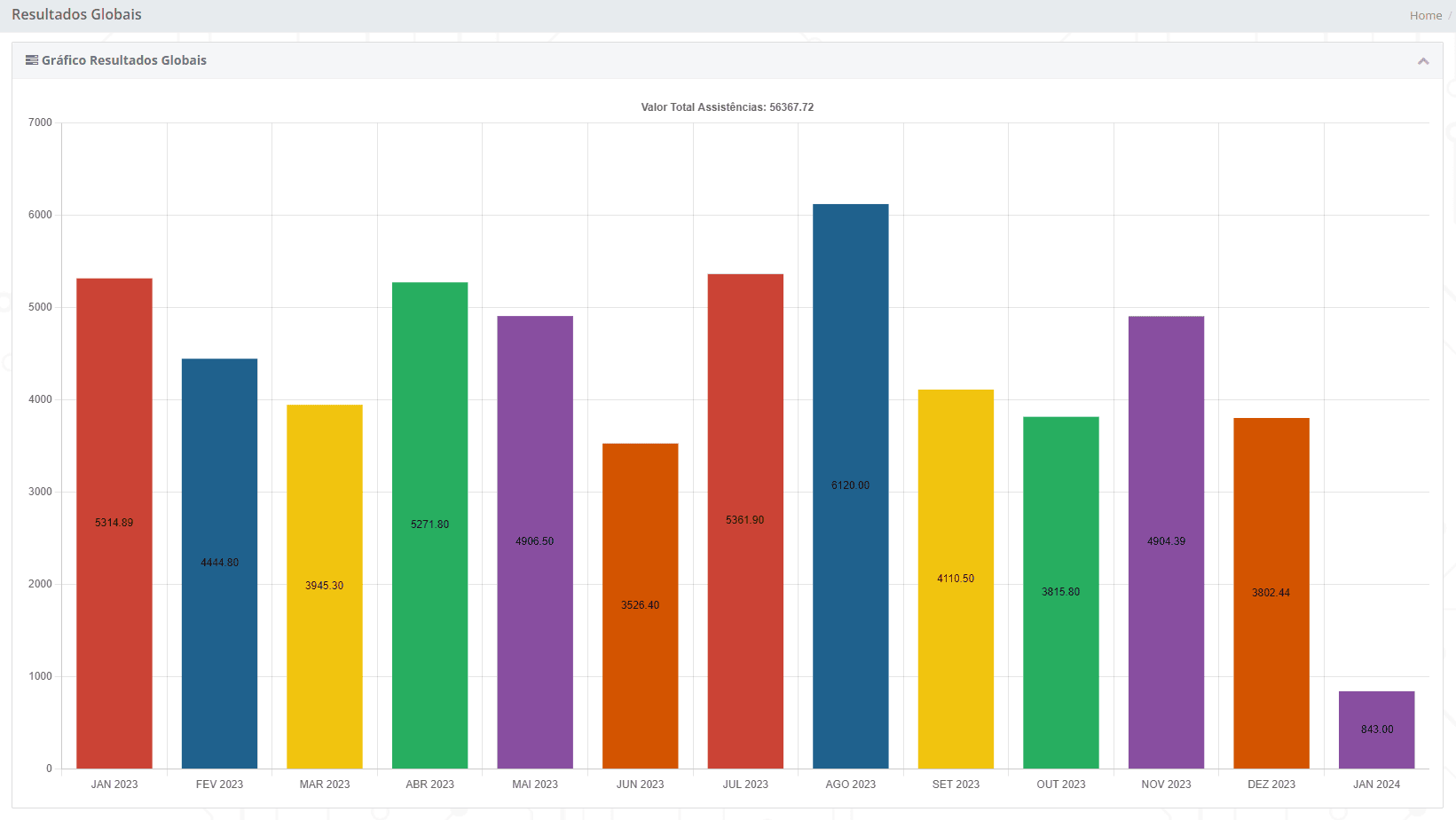The image size is (1456, 820).
Task: Click the Gráfico Resultados Globais panel title
Action: [124, 60]
